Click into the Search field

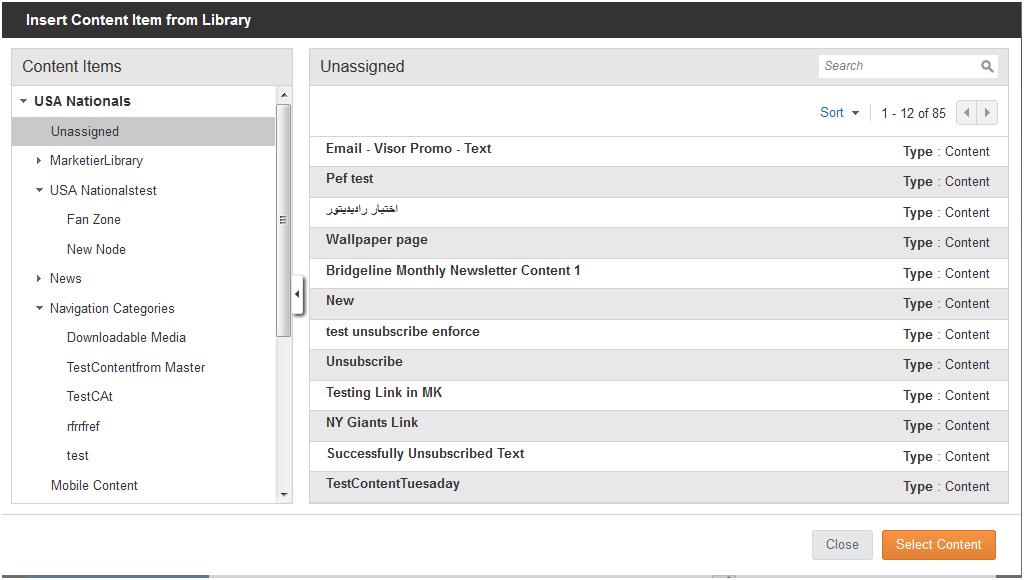pos(898,66)
